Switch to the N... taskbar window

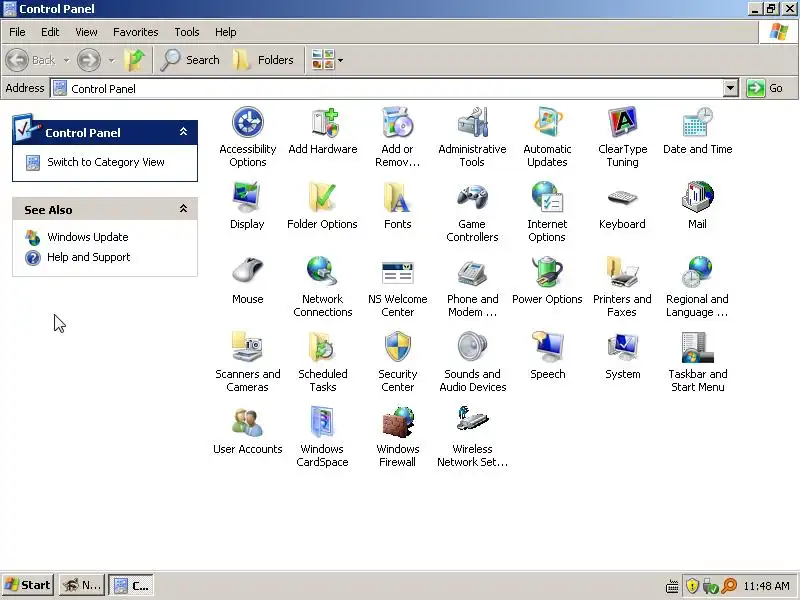coord(82,585)
